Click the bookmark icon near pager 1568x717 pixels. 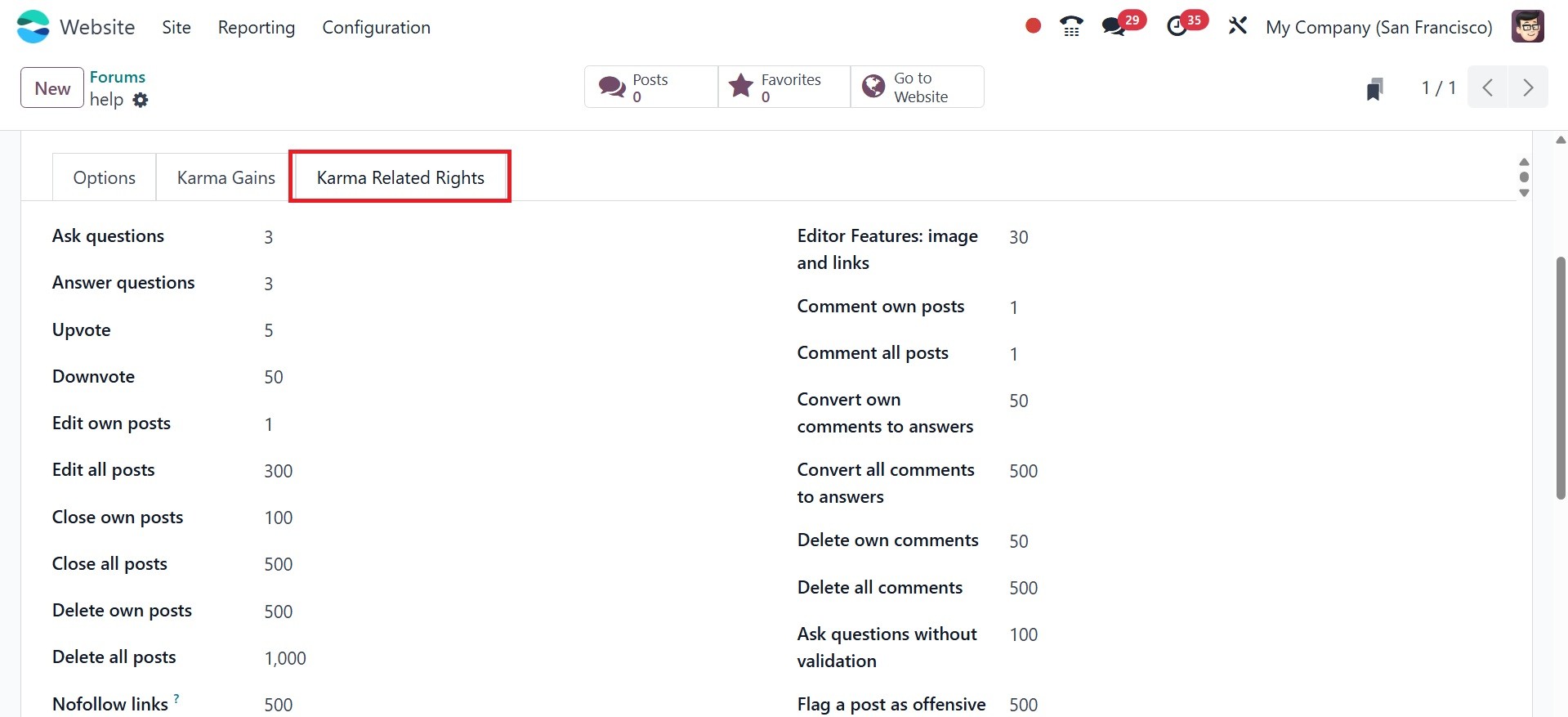click(1374, 88)
